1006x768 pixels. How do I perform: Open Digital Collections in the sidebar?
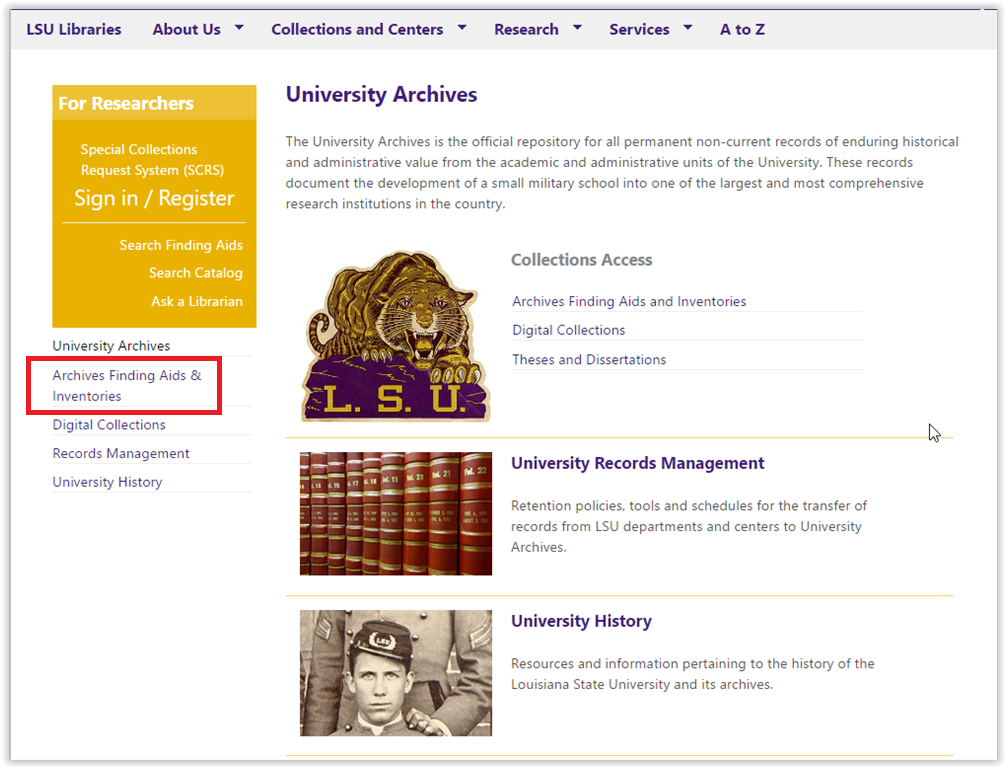pyautogui.click(x=109, y=425)
